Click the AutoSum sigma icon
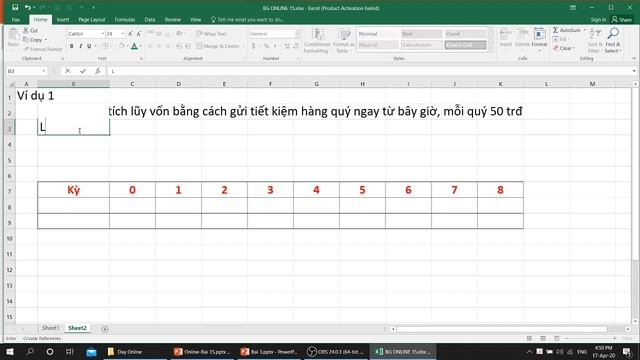Screen dimensions: 640x360 point(556,30)
